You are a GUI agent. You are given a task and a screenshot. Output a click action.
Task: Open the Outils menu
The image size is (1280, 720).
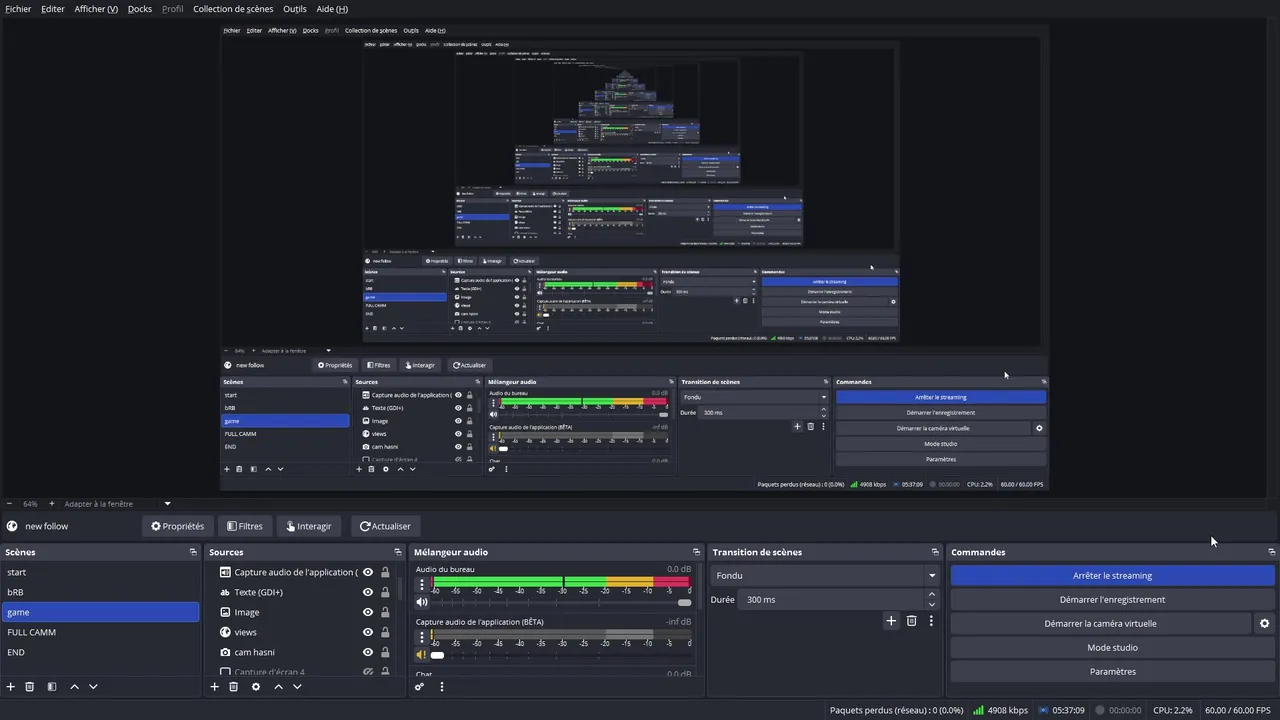click(x=295, y=9)
